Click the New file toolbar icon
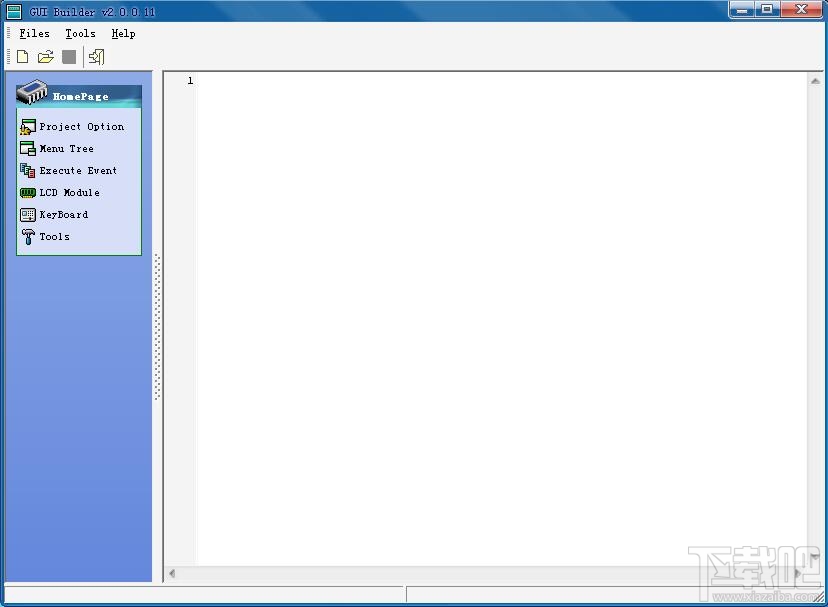The width and height of the screenshot is (828, 607). 23,57
